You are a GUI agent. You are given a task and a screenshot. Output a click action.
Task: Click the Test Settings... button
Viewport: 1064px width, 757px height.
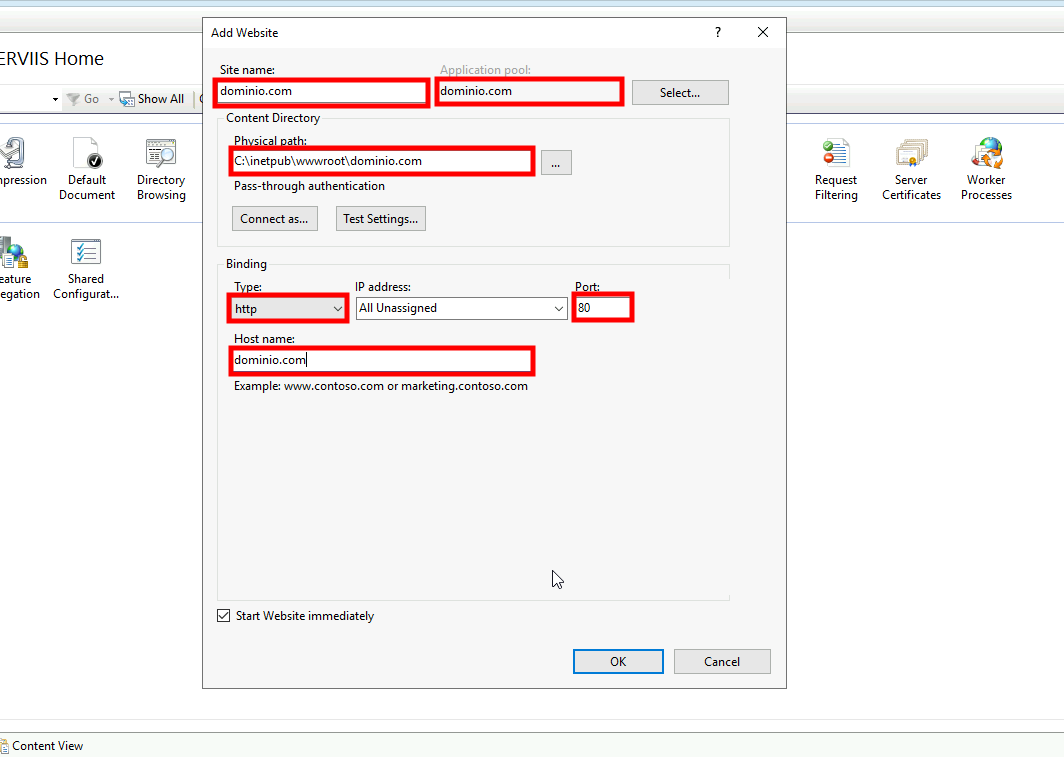point(381,218)
